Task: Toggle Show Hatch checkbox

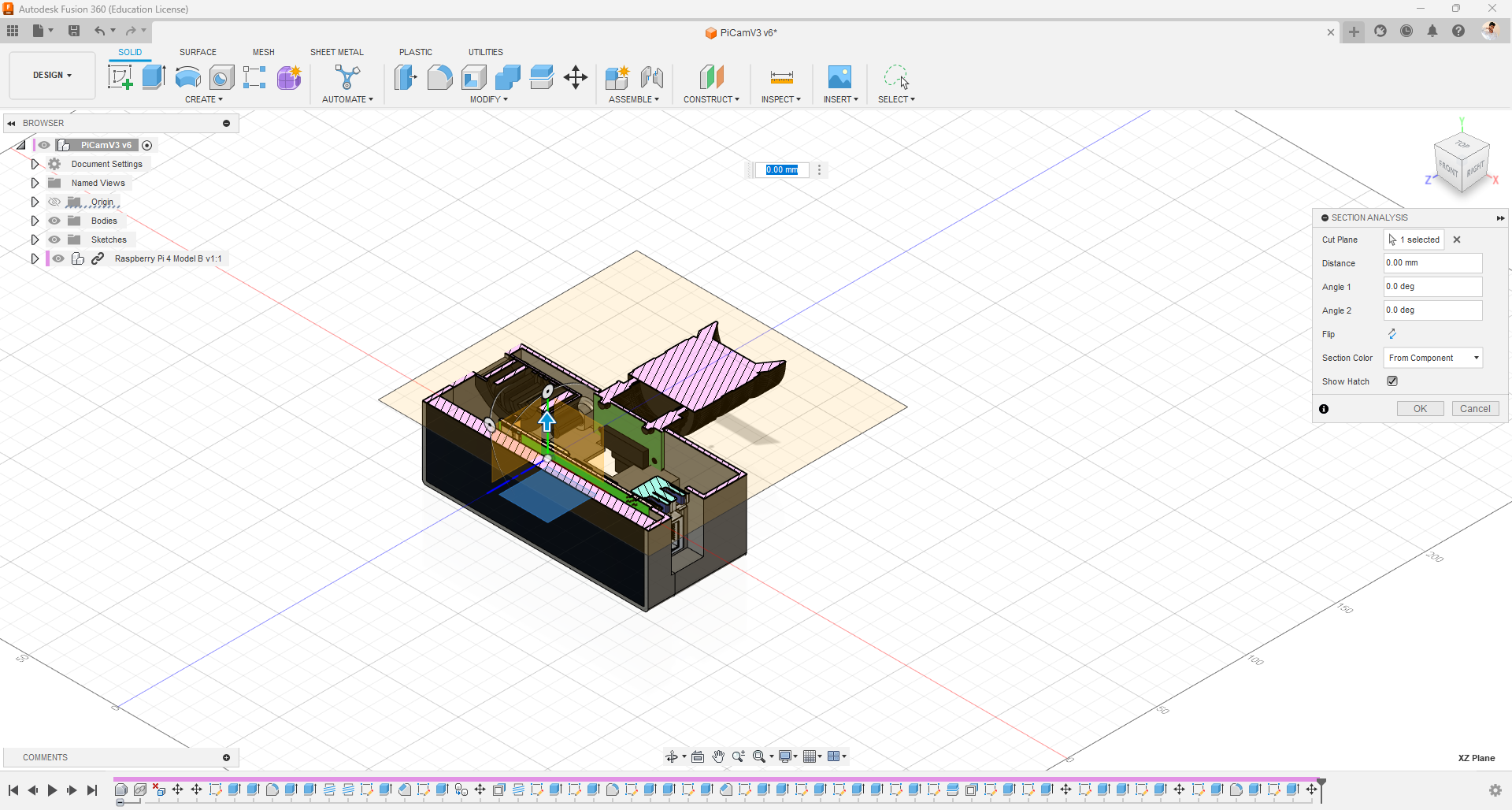Action: tap(1392, 381)
